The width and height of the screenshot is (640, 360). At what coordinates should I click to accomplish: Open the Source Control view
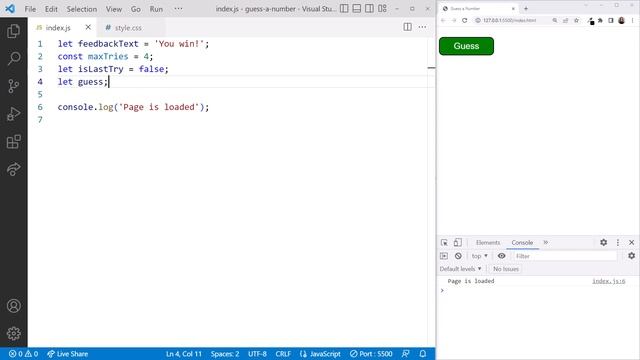(13, 86)
